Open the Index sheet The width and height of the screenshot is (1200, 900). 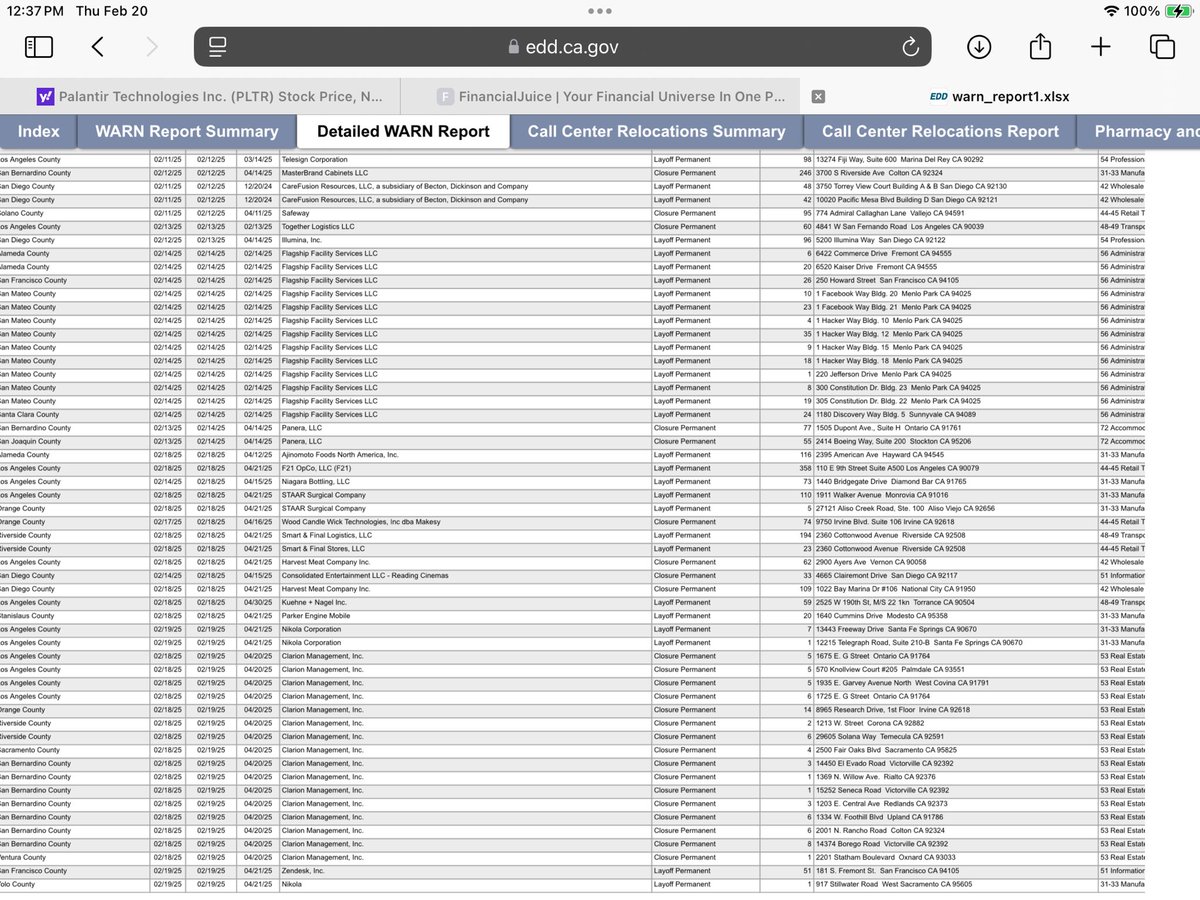click(39, 131)
